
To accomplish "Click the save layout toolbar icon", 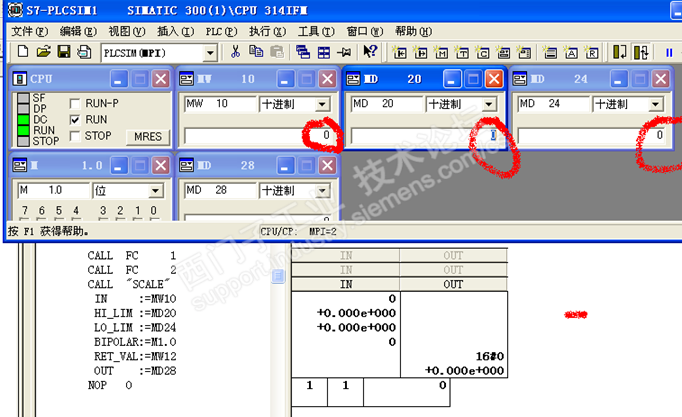I will pos(84,52).
